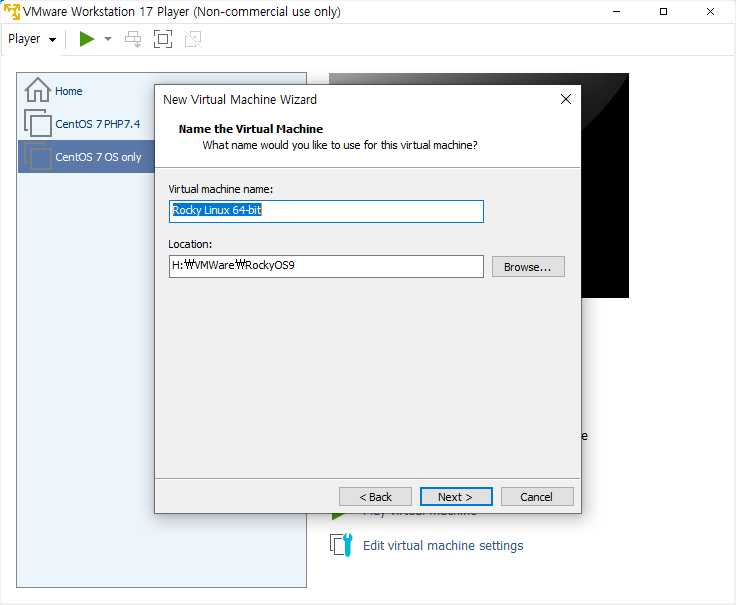The width and height of the screenshot is (736, 605).
Task: Go back with the < Back button
Action: [x=375, y=497]
